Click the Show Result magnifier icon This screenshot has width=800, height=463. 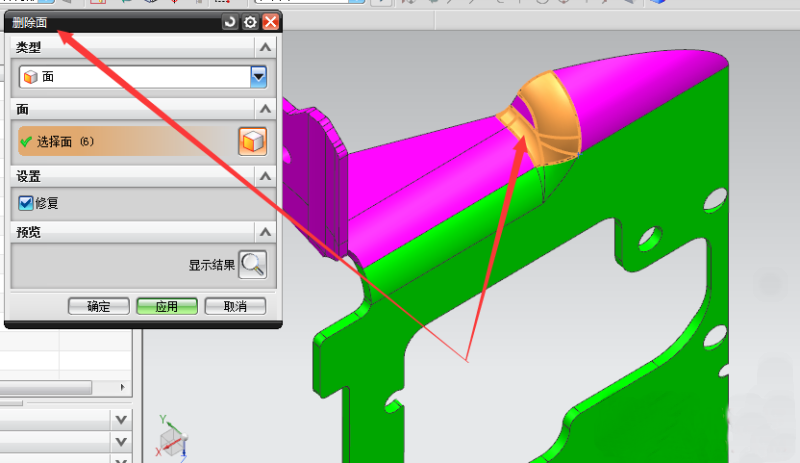tap(252, 265)
